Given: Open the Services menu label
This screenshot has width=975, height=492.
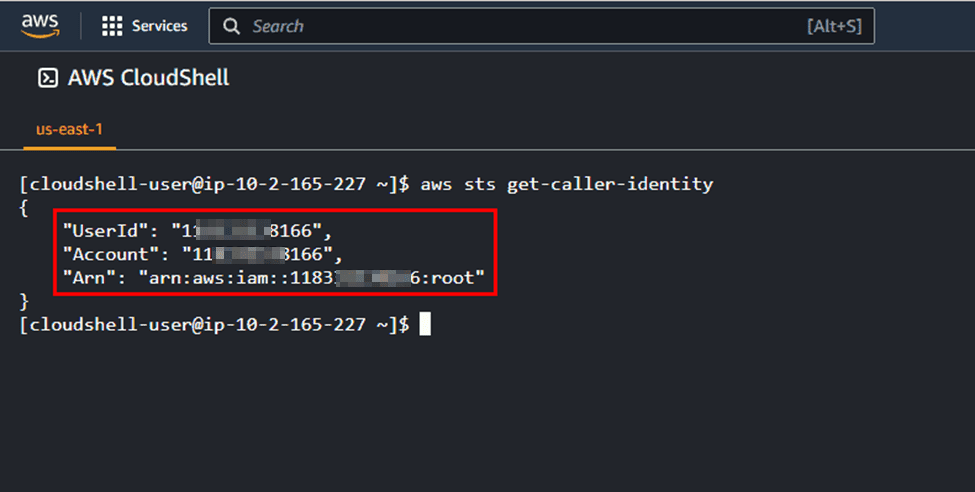Looking at the screenshot, I should pyautogui.click(x=159, y=26).
